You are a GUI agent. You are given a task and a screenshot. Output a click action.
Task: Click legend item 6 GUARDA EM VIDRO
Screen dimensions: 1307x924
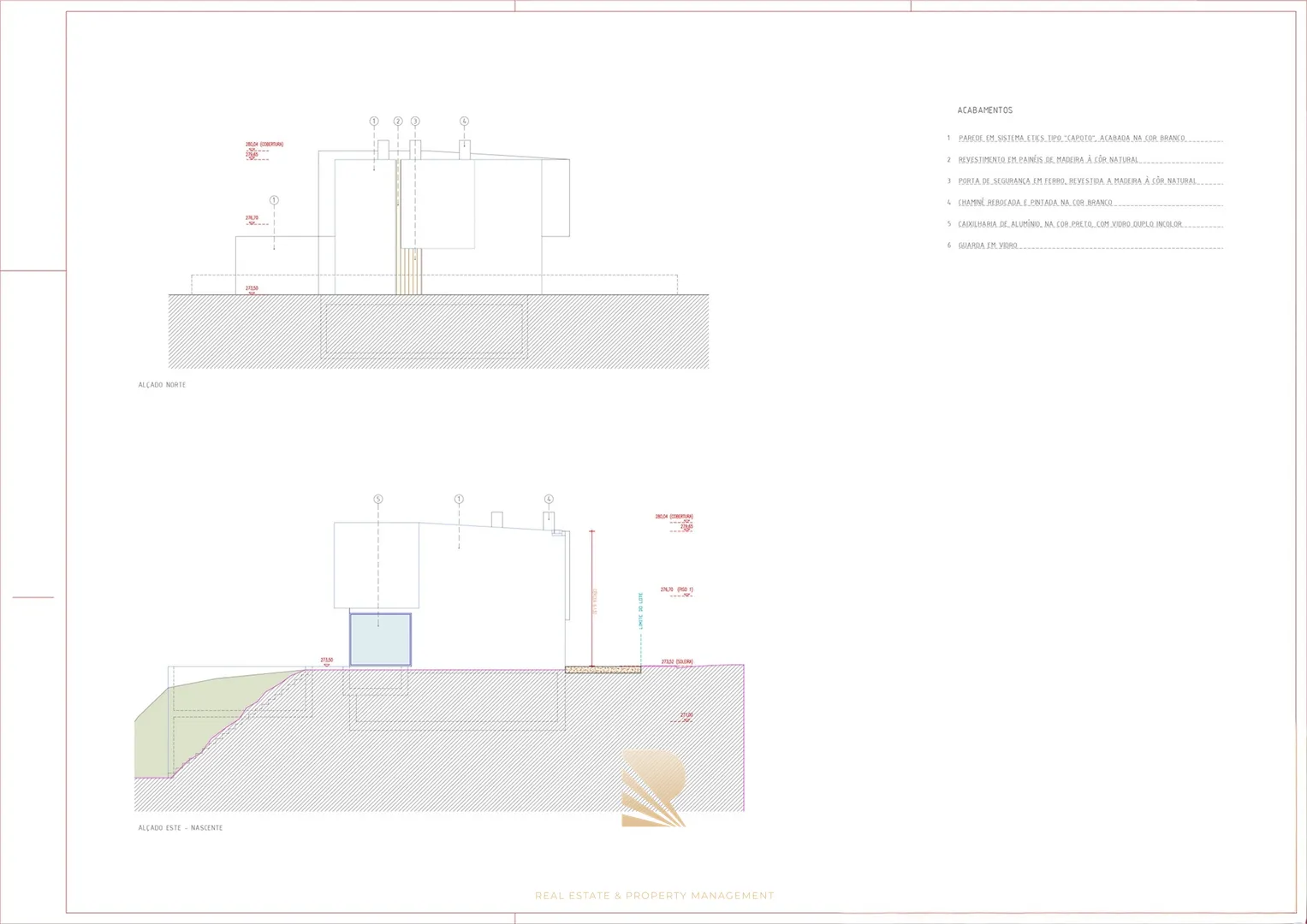[988, 246]
